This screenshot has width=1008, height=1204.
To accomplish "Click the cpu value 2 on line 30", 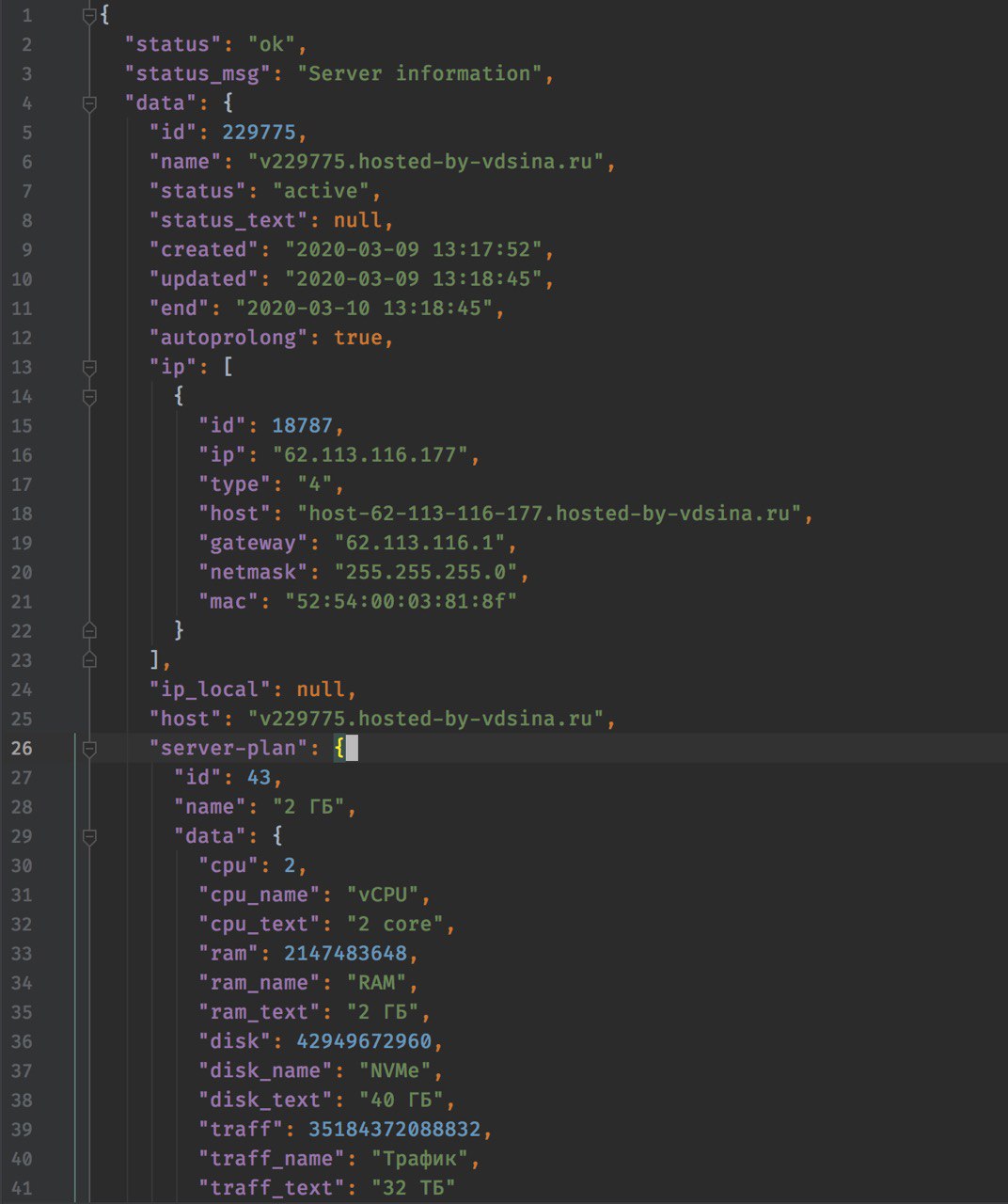I will [x=290, y=865].
